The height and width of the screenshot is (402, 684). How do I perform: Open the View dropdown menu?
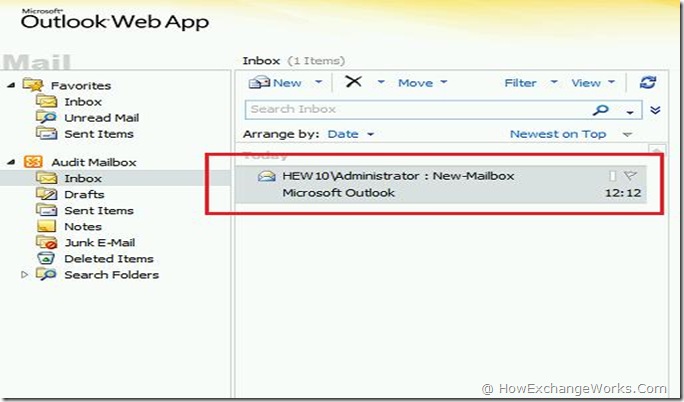[x=593, y=82]
